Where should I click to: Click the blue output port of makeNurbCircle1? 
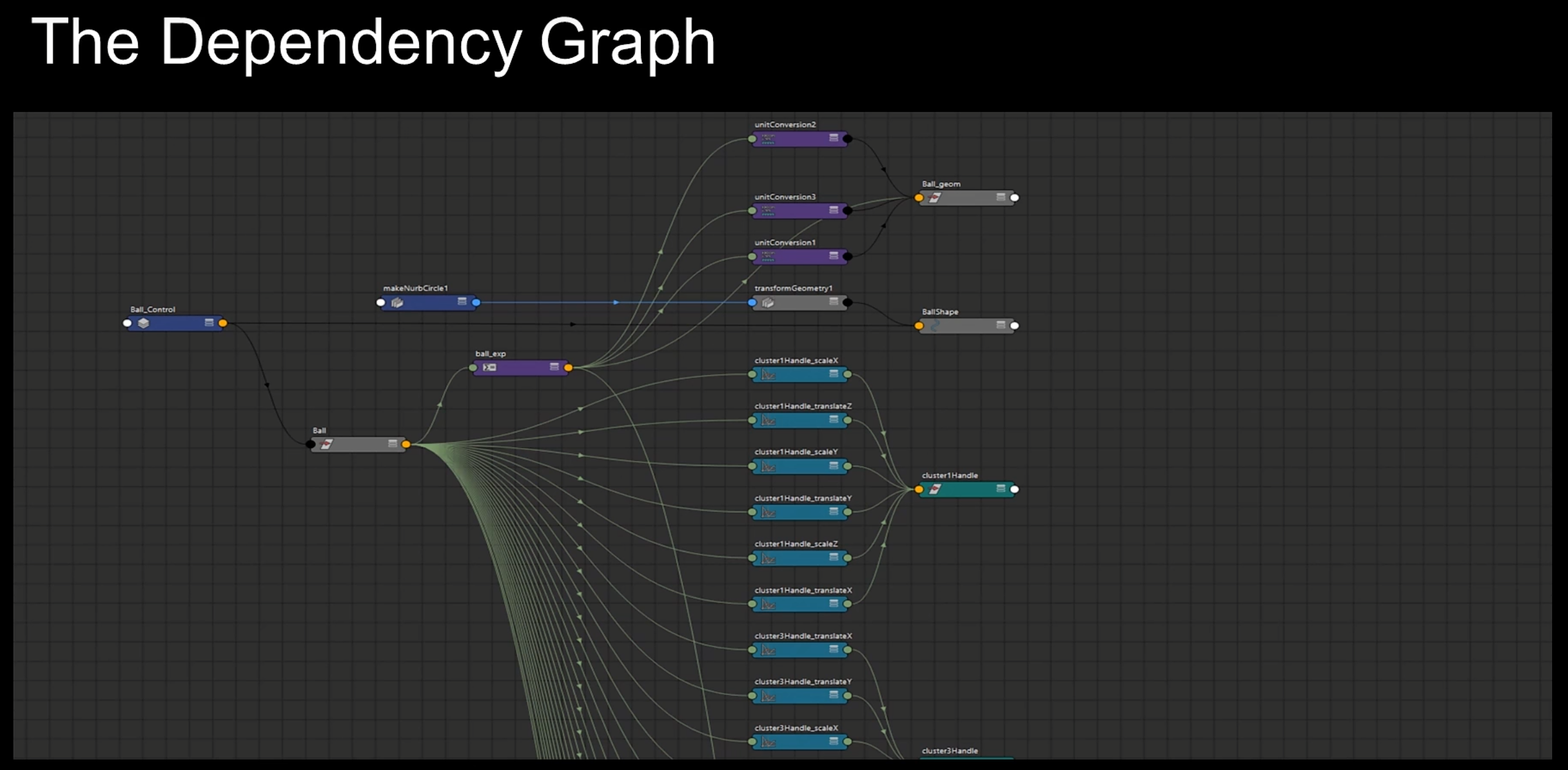click(x=476, y=302)
